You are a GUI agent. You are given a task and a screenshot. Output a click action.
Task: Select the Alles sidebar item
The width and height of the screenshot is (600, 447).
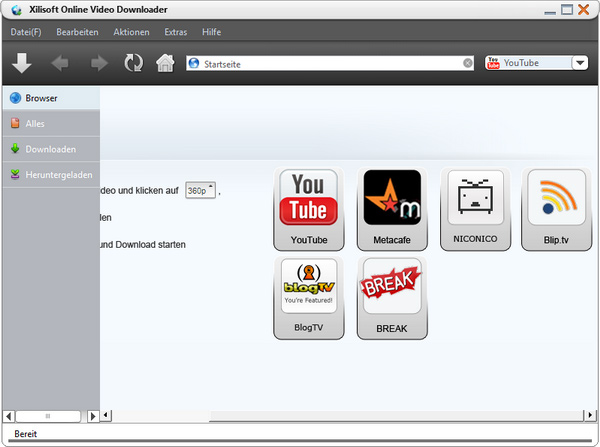tap(51, 123)
